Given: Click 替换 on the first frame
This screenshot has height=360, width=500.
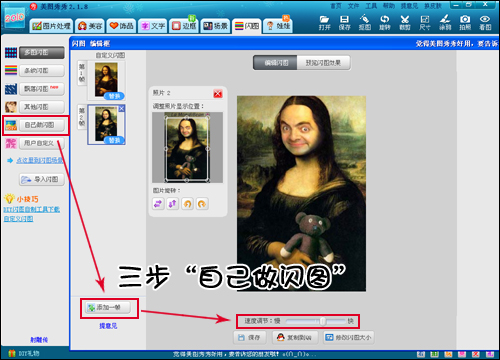Looking at the screenshot, I should coord(114,96).
